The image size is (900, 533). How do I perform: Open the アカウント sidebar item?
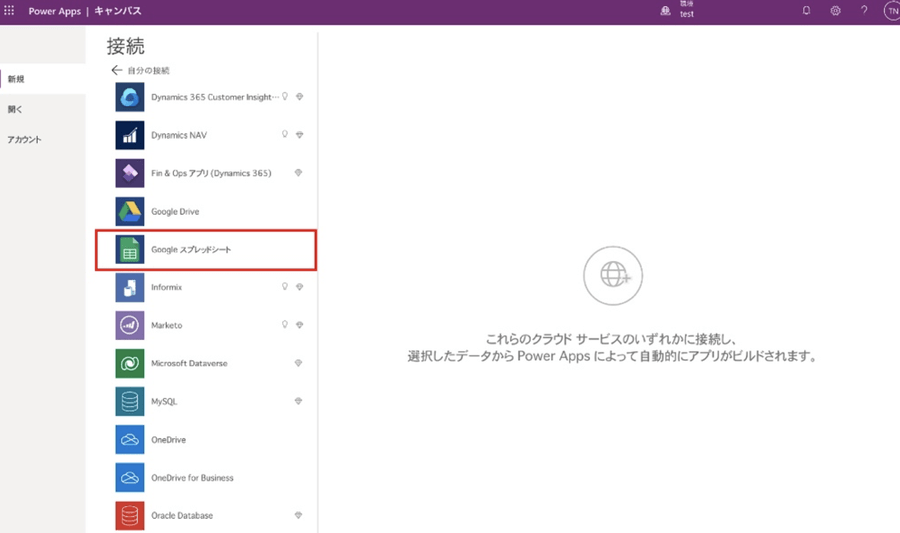point(24,139)
